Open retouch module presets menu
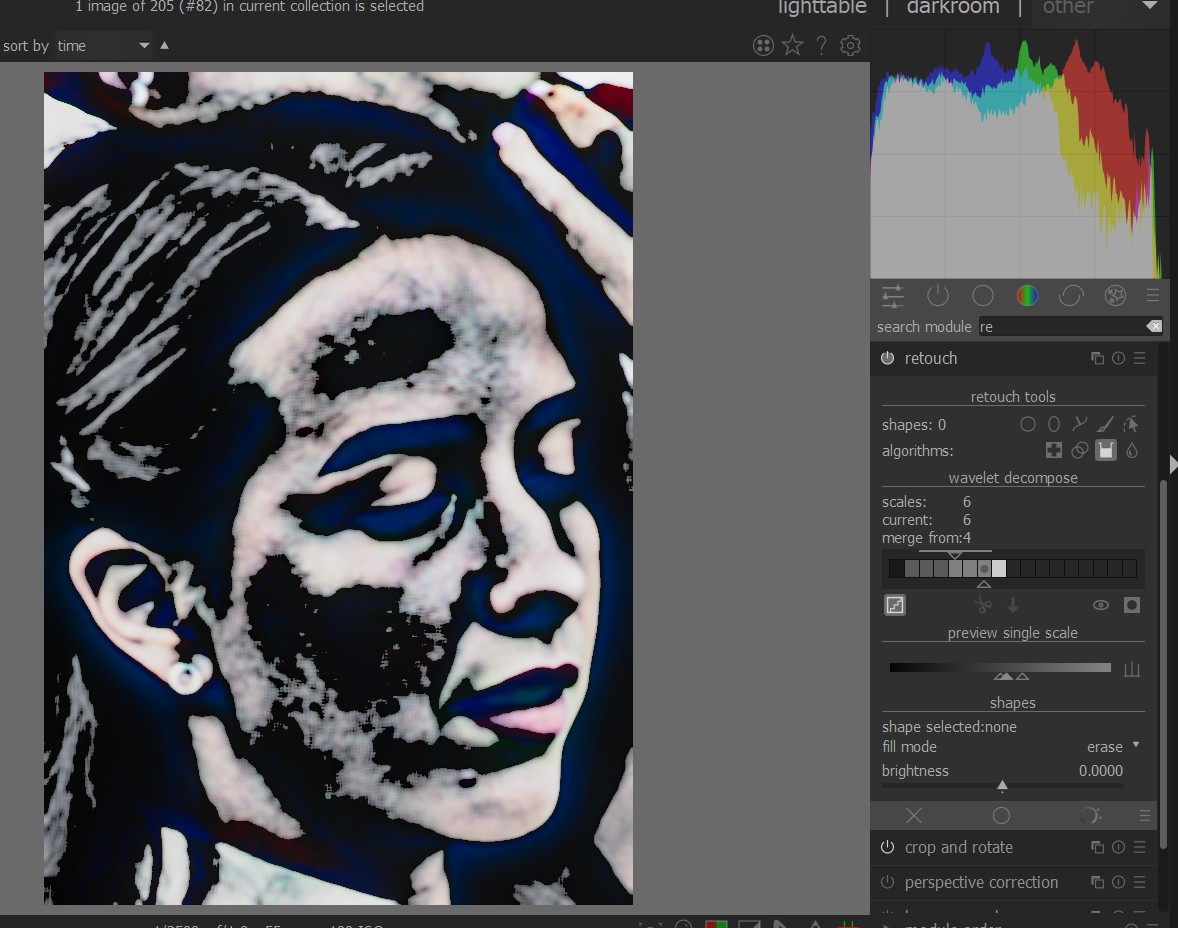Viewport: 1178px width, 928px height. click(x=1140, y=358)
